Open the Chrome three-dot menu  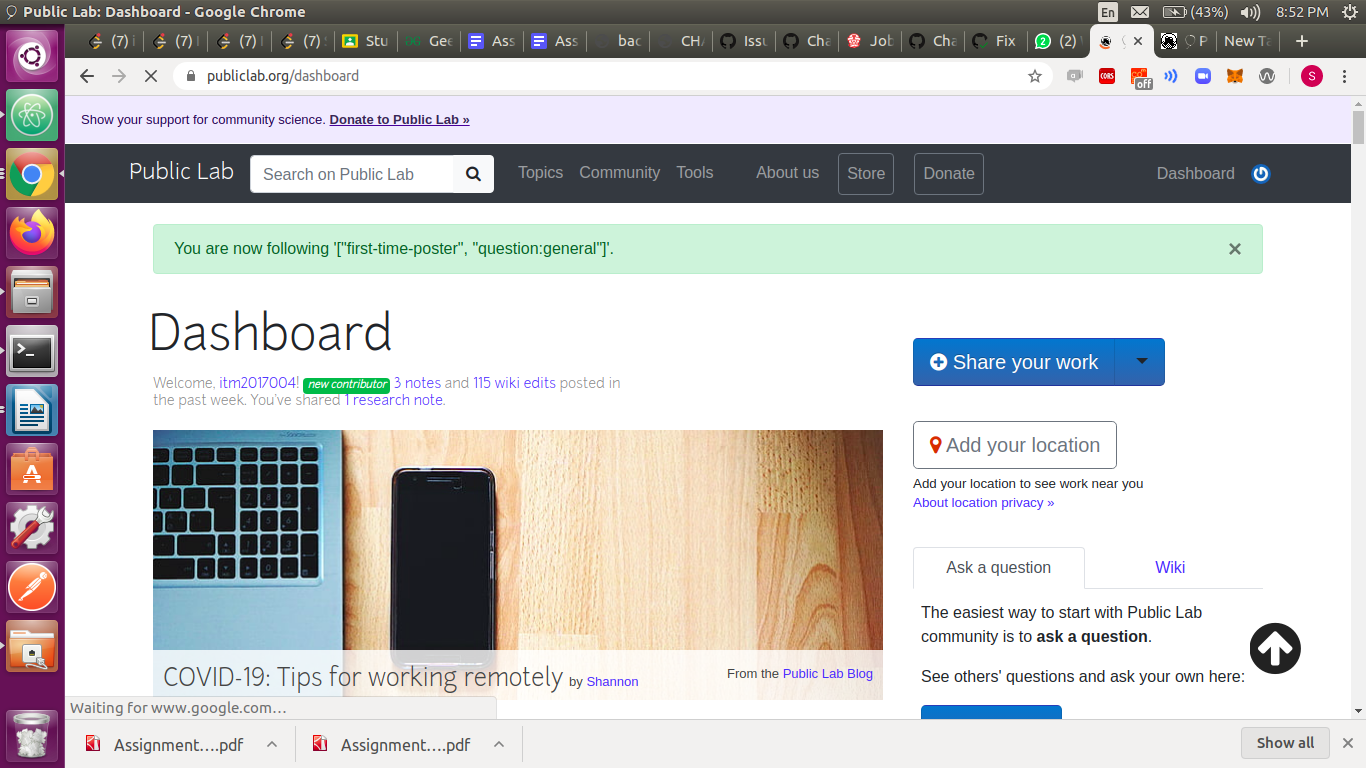coord(1346,76)
